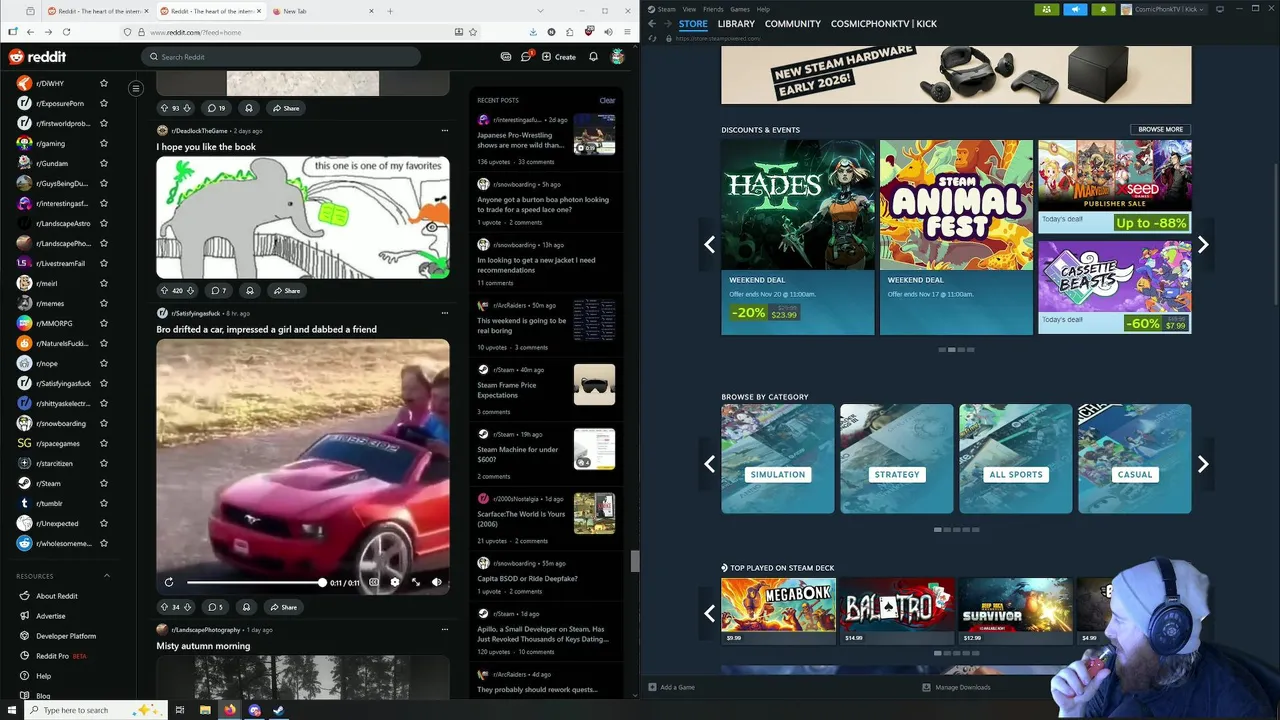Screen dimensions: 1280x720
Task: Clear the Recent Posts list
Action: tap(607, 100)
